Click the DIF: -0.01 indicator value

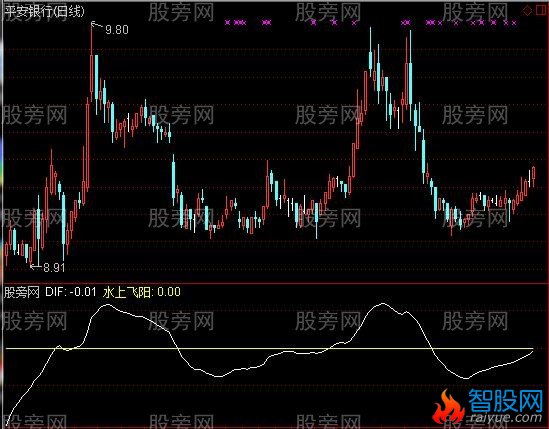coord(71,292)
